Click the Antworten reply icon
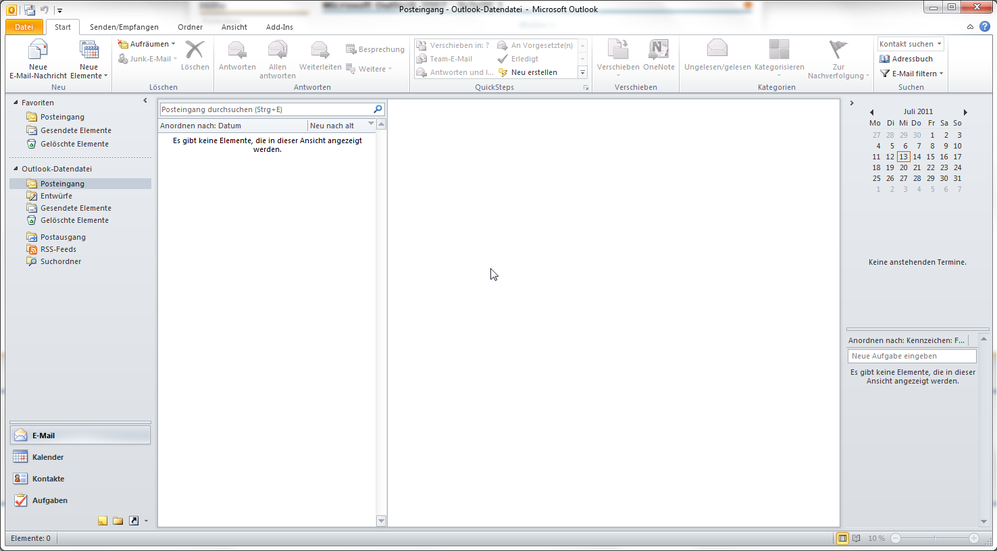 point(237,56)
